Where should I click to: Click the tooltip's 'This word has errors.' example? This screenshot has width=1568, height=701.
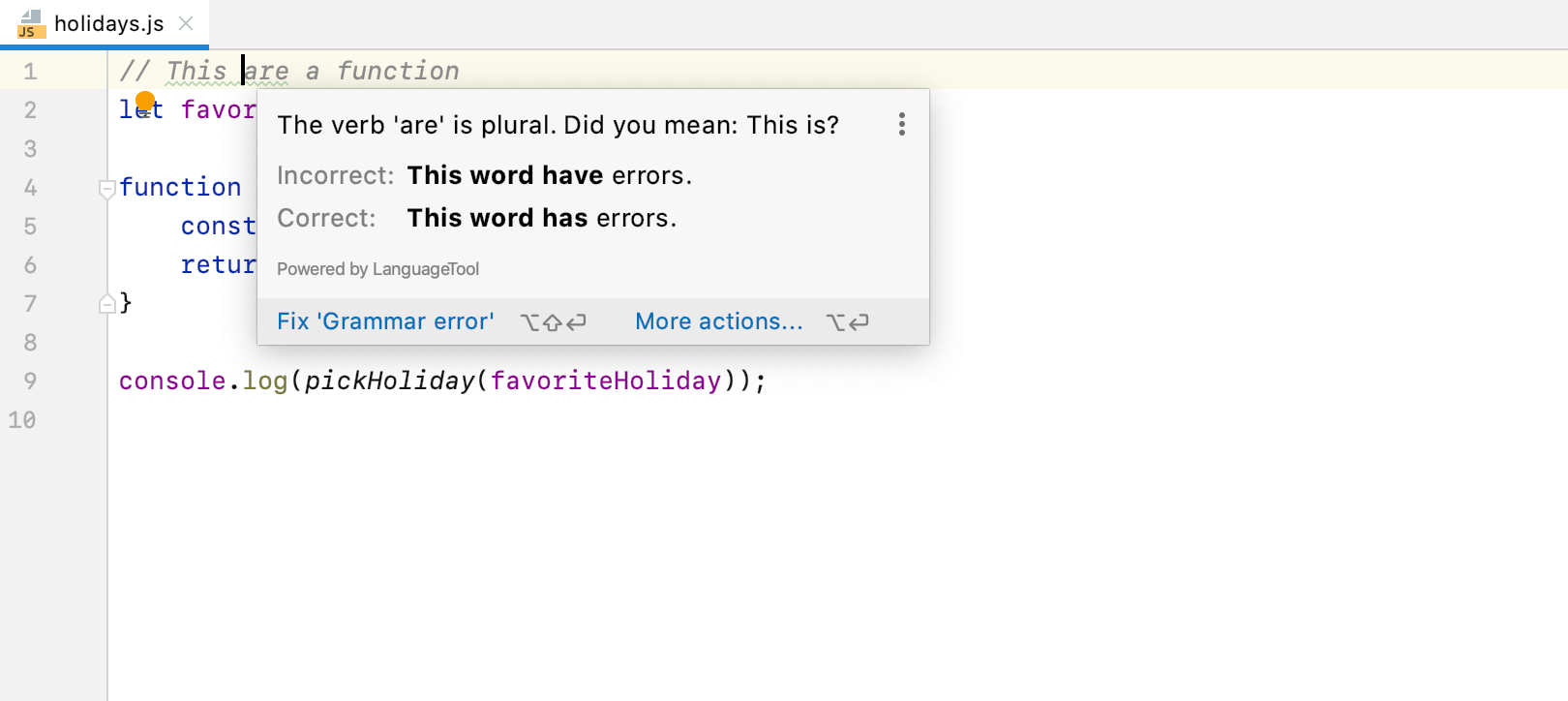pos(541,218)
